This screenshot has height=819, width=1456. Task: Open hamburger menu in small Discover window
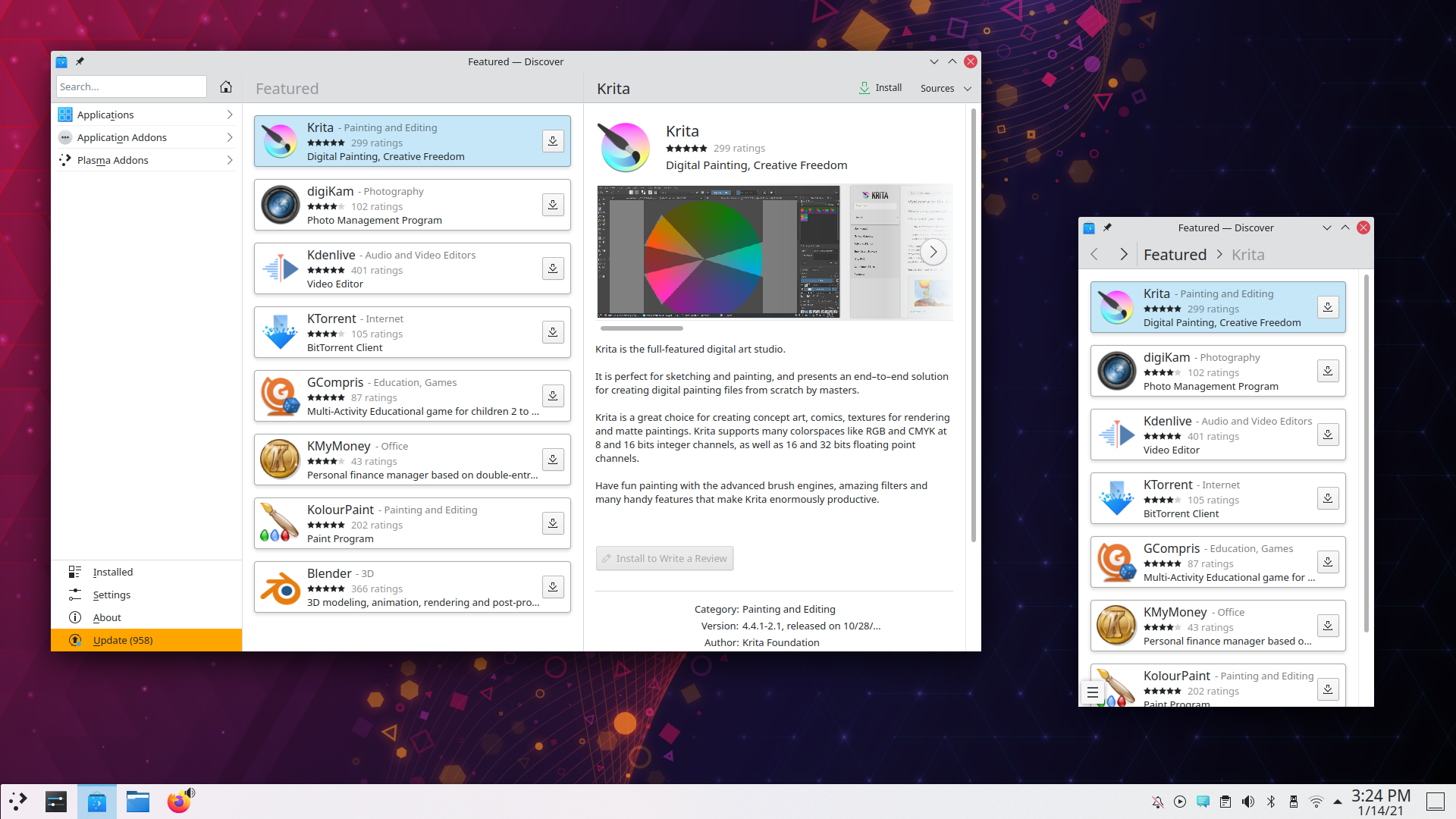point(1093,692)
